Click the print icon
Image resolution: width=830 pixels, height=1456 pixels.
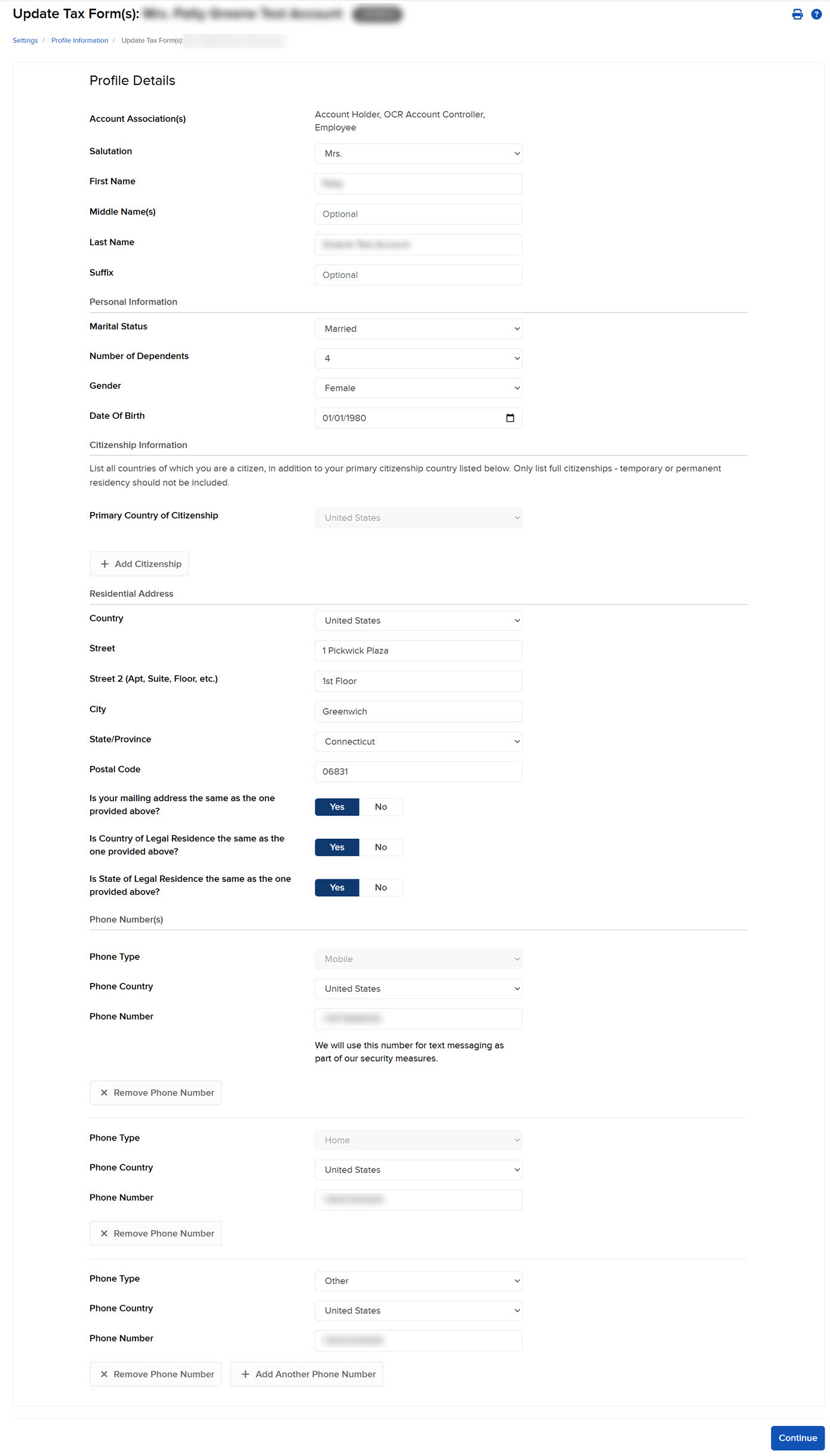coord(798,14)
